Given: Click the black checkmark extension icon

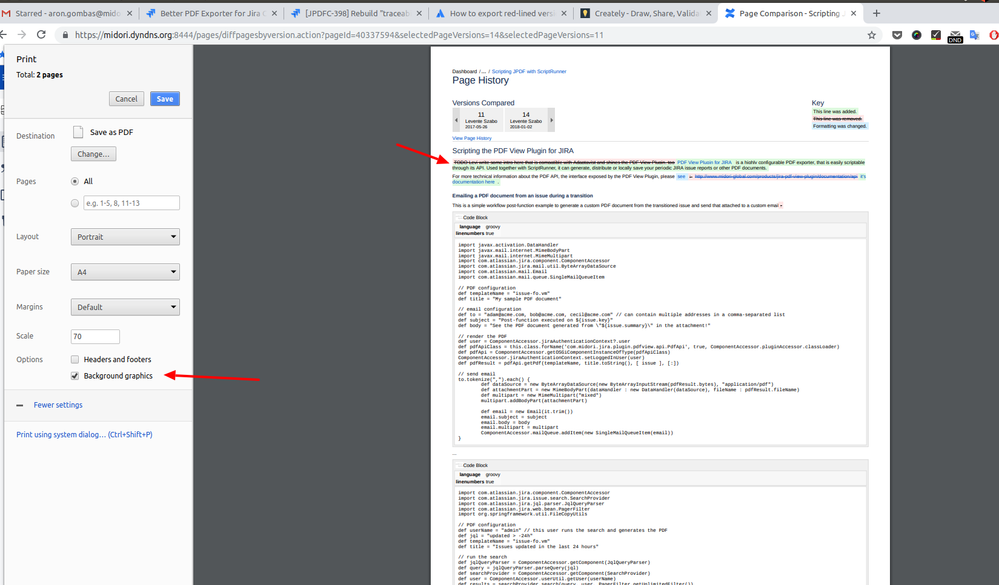Looking at the screenshot, I should (935, 35).
